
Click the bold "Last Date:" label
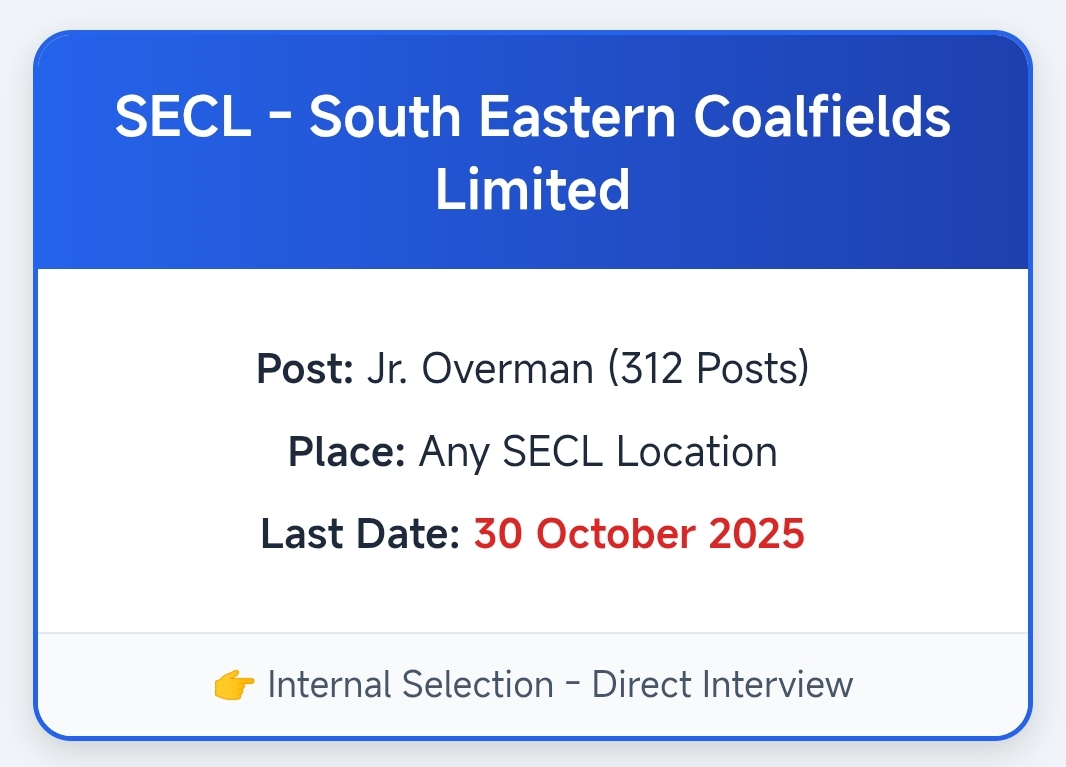tap(360, 534)
